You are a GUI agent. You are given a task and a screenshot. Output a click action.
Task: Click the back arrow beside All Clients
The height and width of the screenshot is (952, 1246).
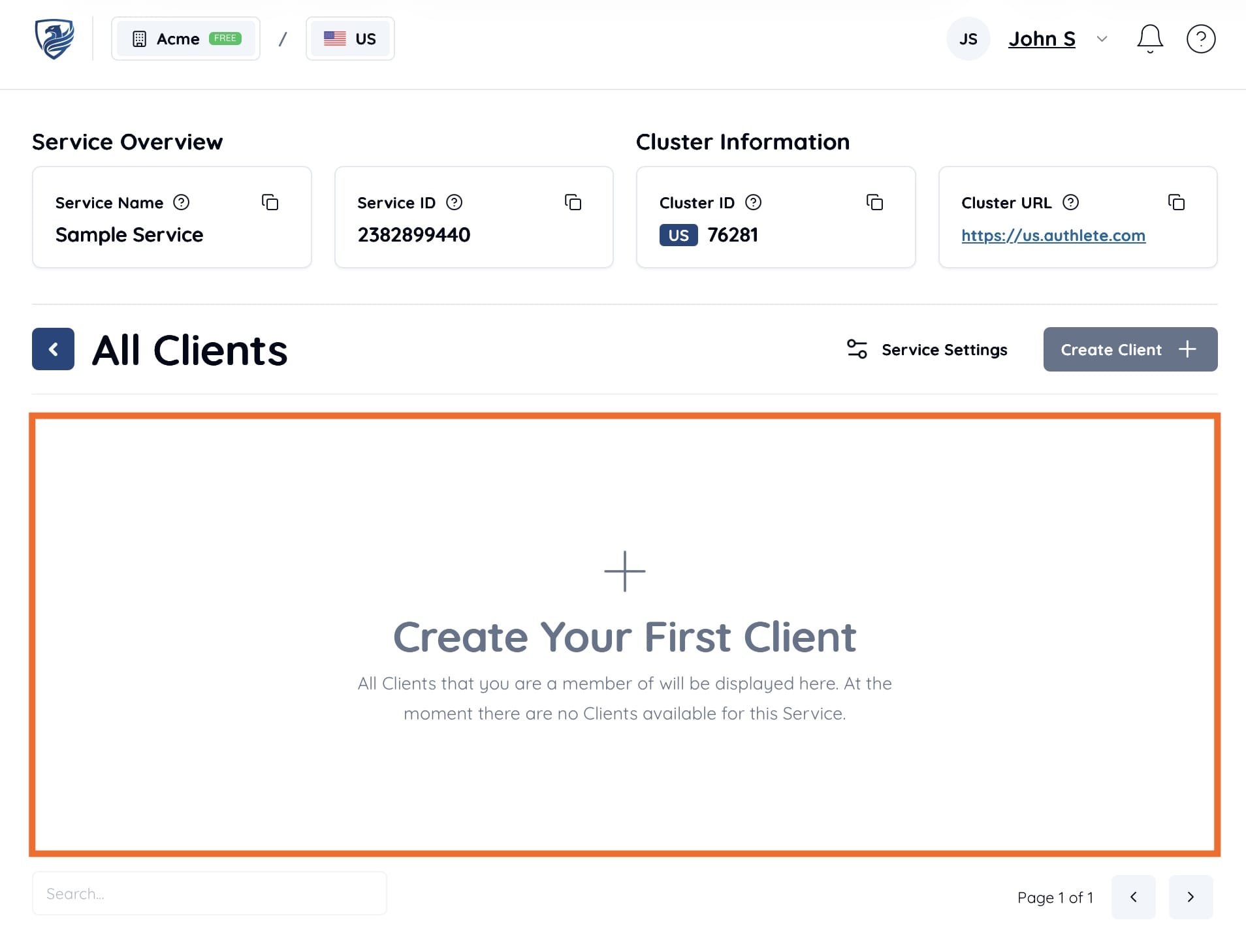tap(53, 349)
